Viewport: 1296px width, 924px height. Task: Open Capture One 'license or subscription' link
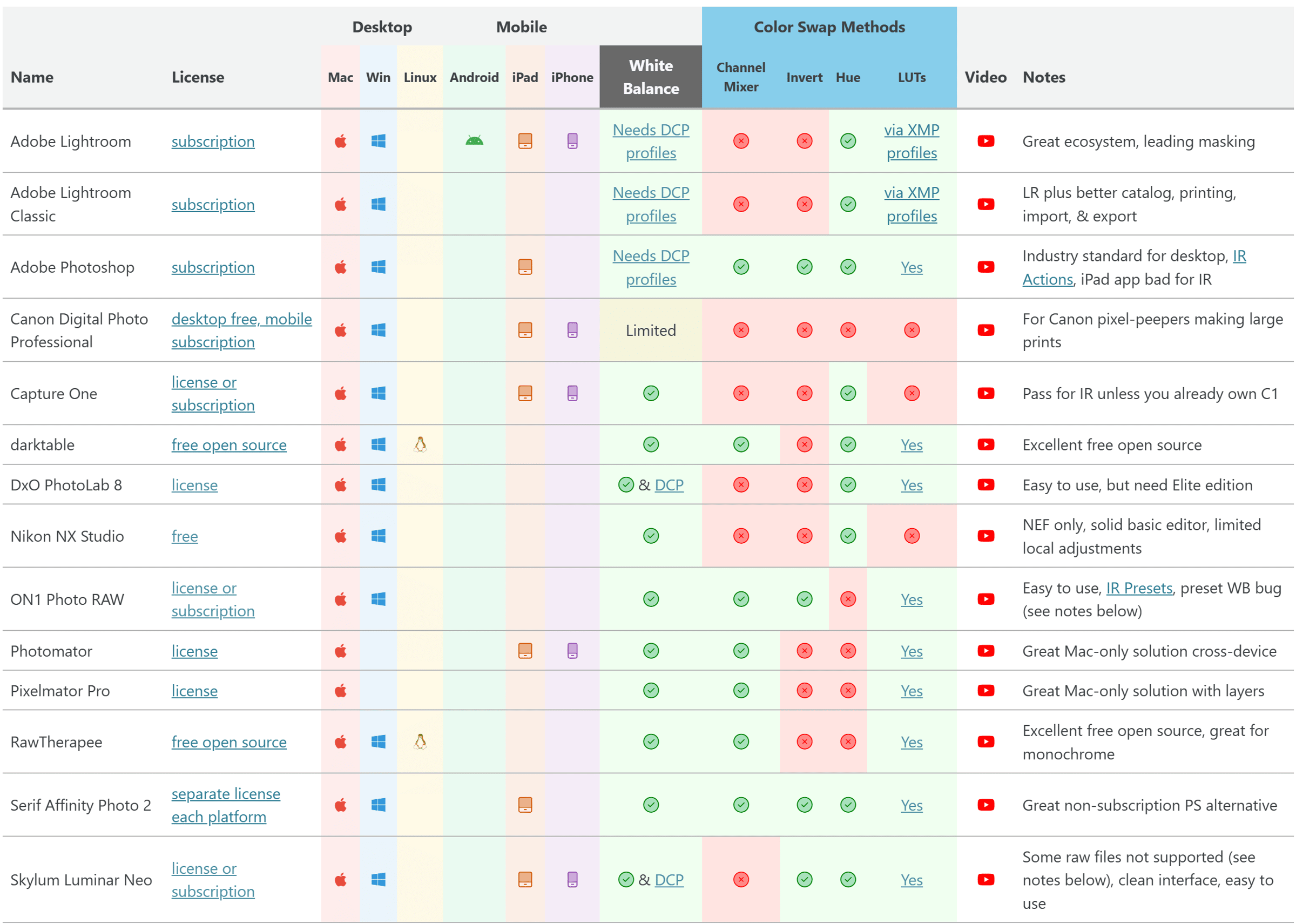[x=213, y=394]
